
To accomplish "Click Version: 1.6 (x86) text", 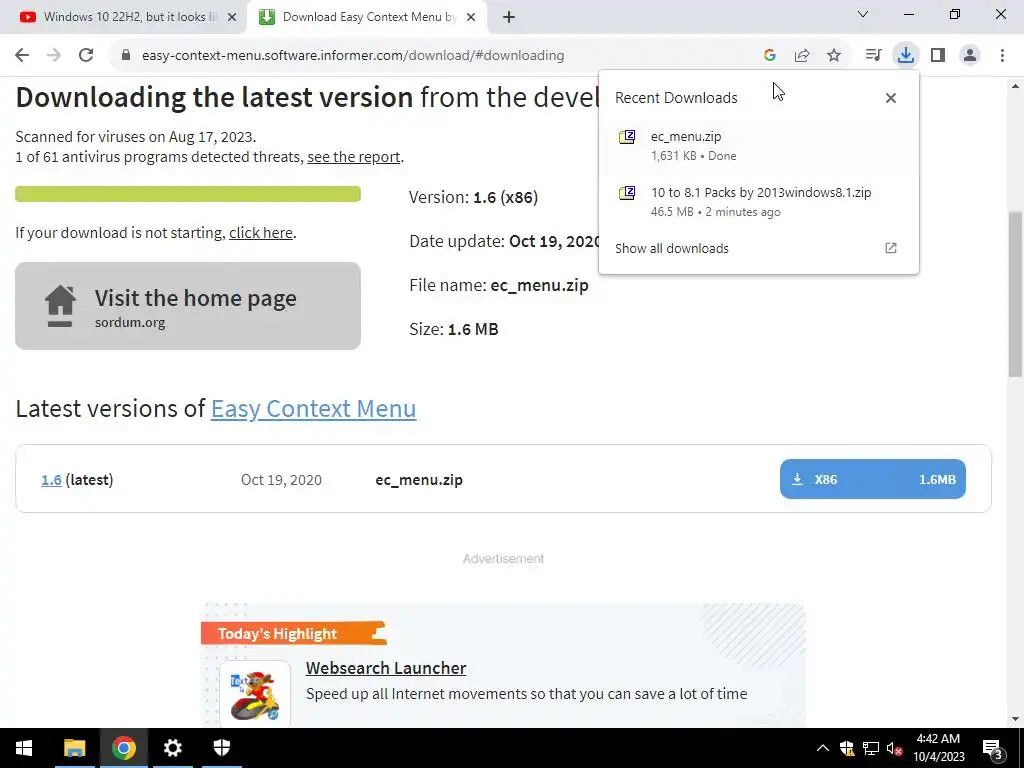I will (x=473, y=197).
